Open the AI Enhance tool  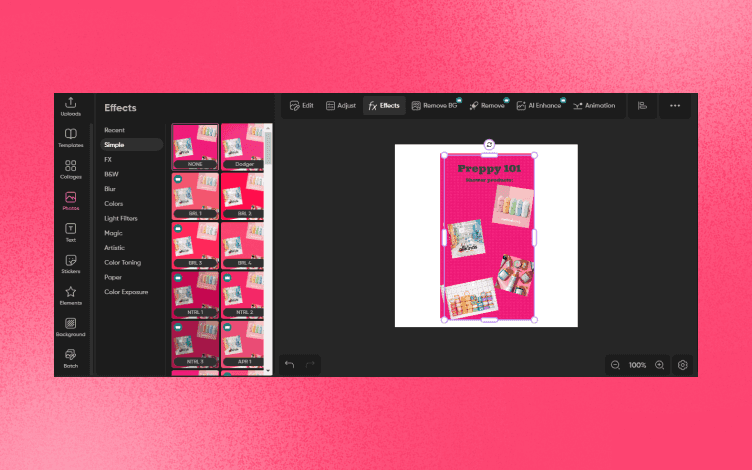click(x=539, y=106)
